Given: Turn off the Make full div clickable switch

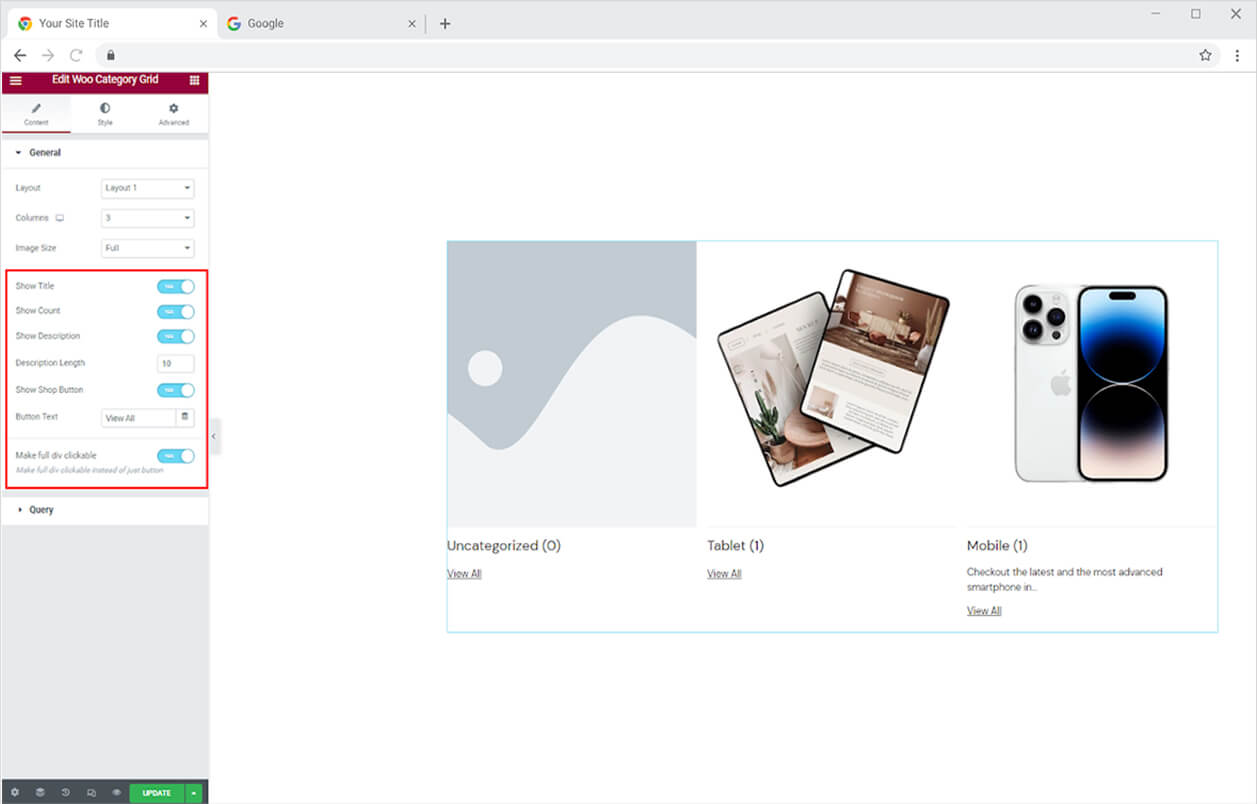Looking at the screenshot, I should (176, 456).
